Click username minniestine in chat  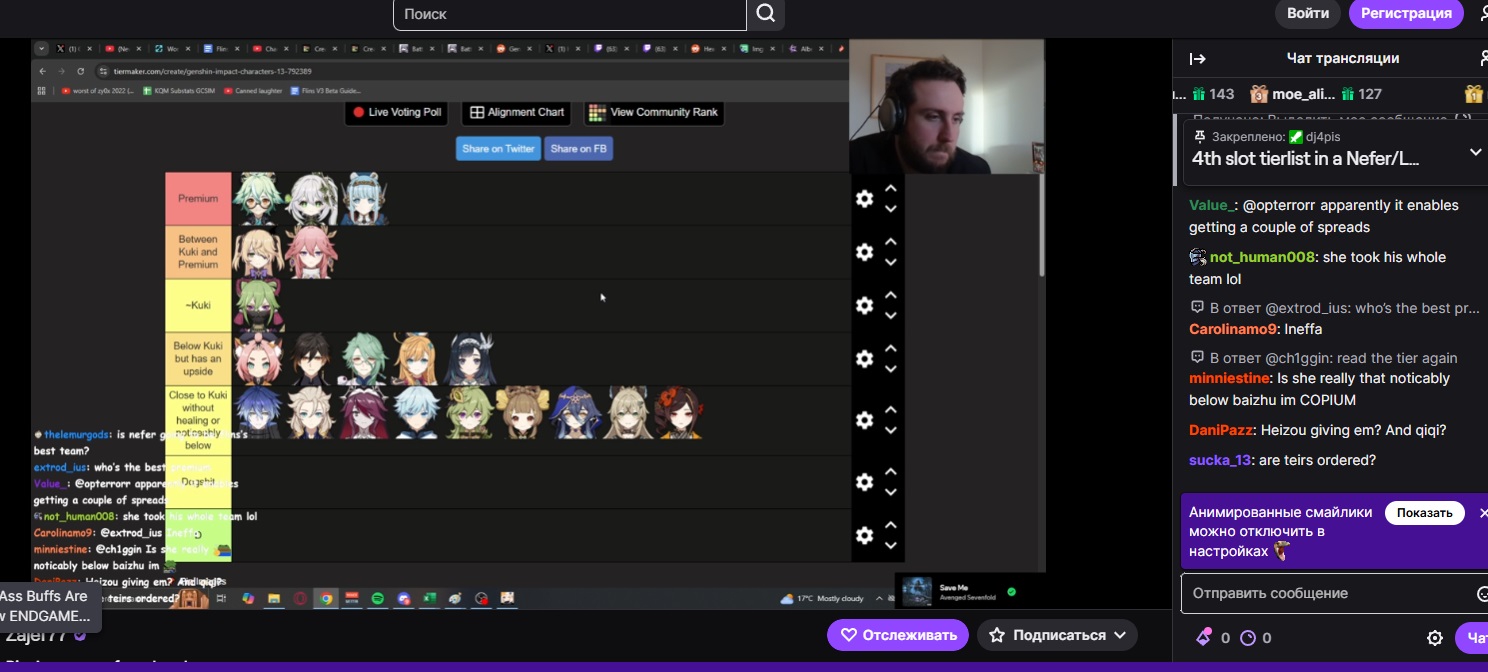tap(1229, 378)
